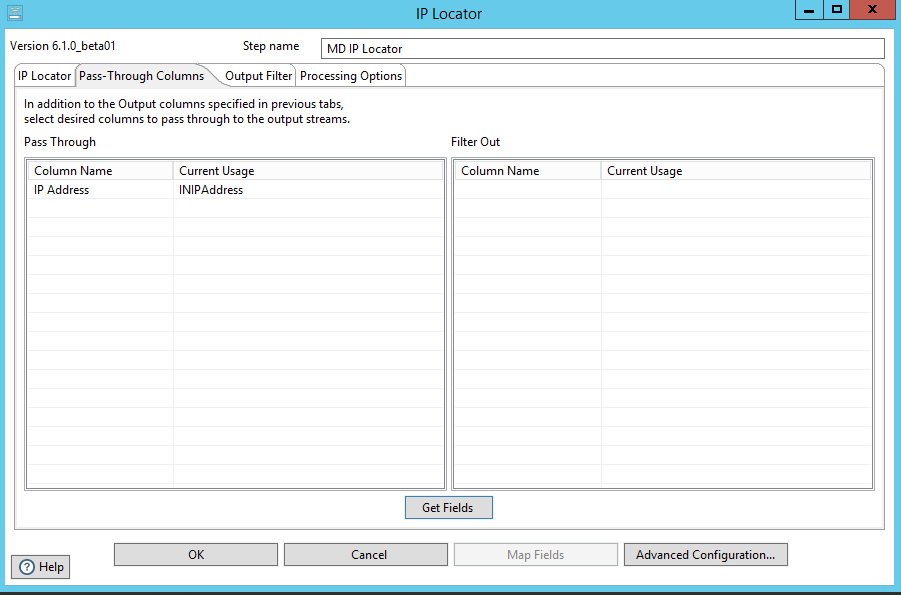Switch to the IP Locator tab
Screen dimensions: 901x595
(x=45, y=76)
